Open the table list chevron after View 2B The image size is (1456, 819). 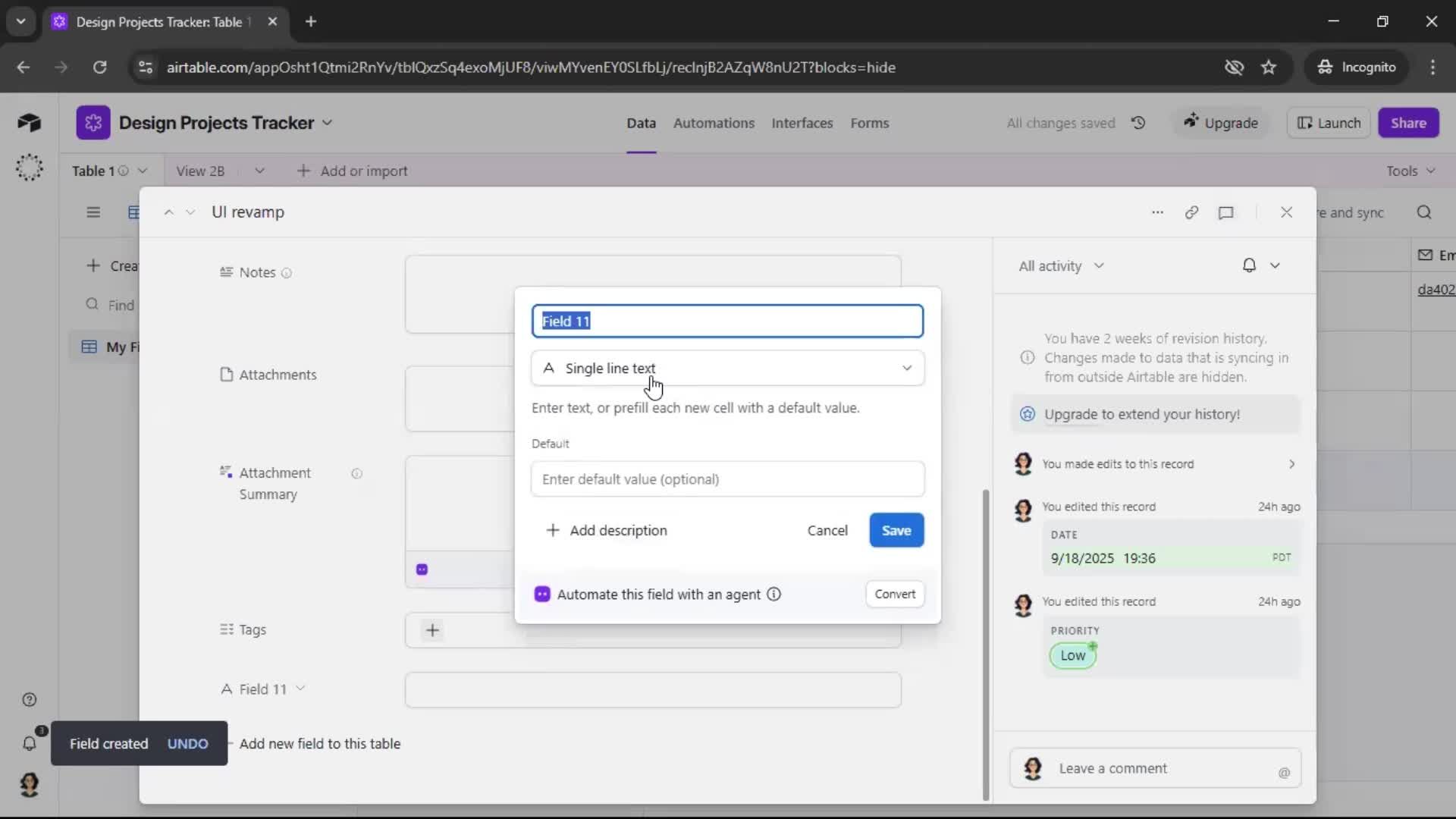[x=259, y=171]
